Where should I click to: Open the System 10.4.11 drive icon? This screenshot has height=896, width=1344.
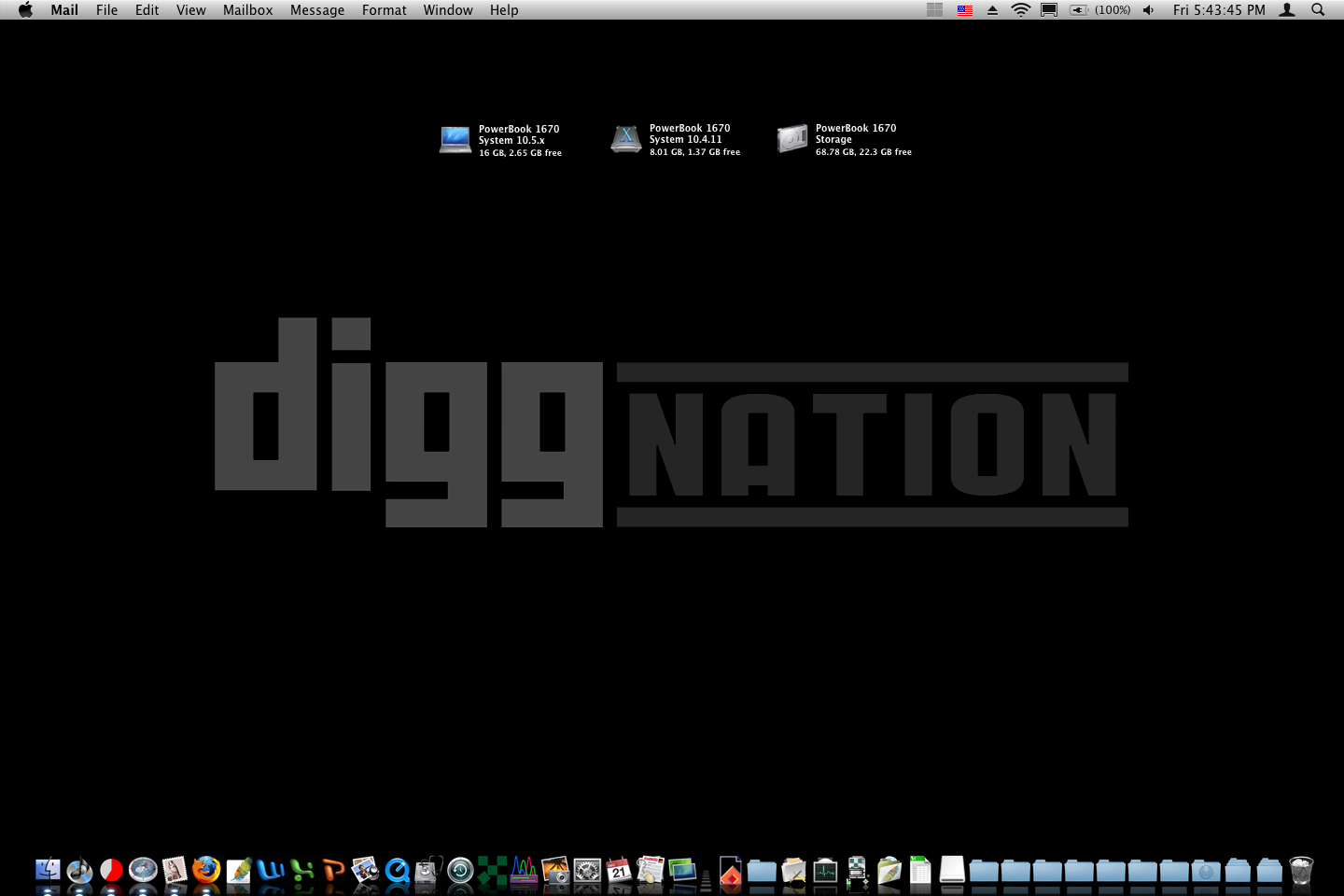point(626,139)
